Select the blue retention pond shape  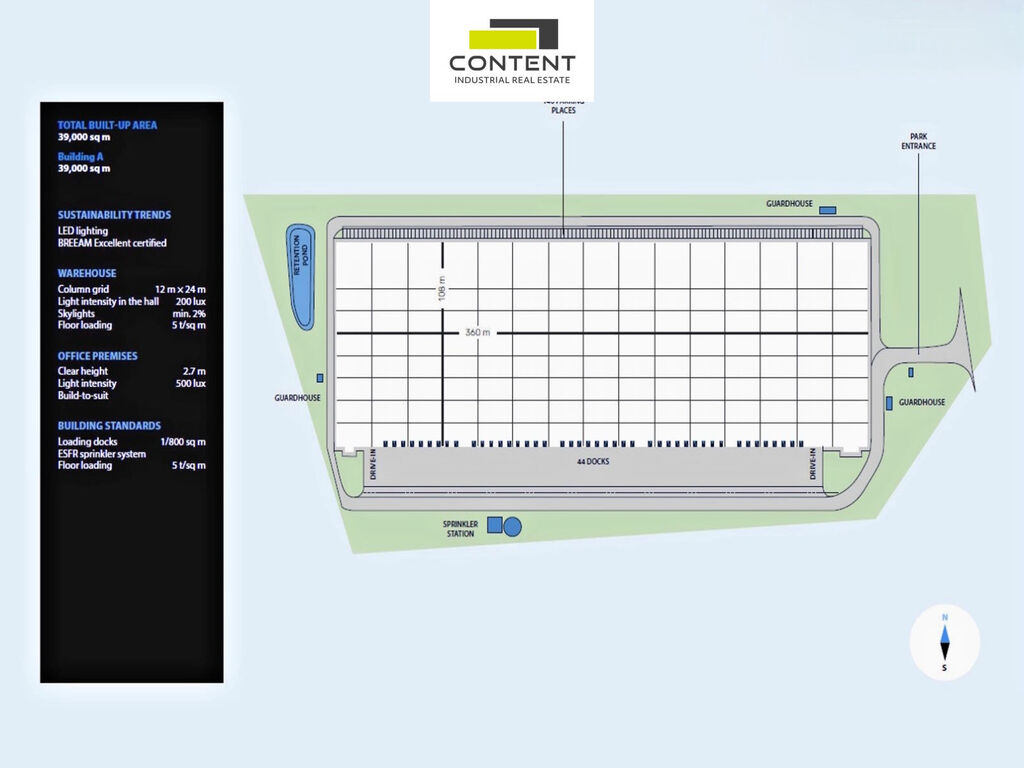tap(301, 277)
